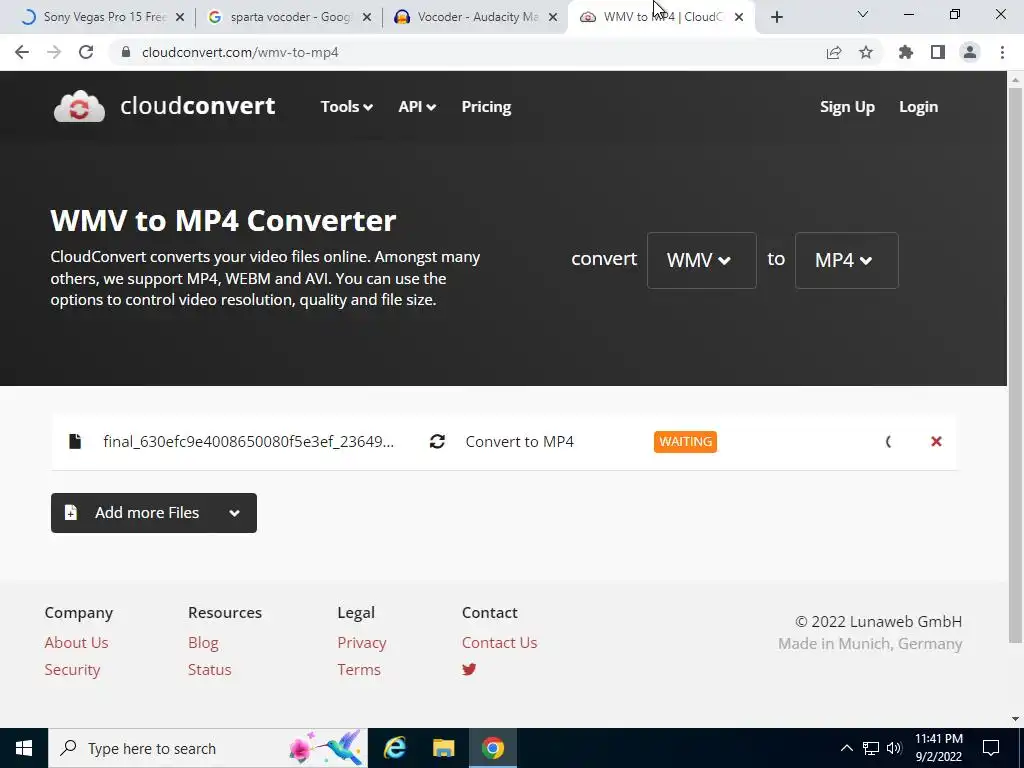Open the WMV source format dropdown
The width and height of the screenshot is (1024, 768).
[x=701, y=260]
